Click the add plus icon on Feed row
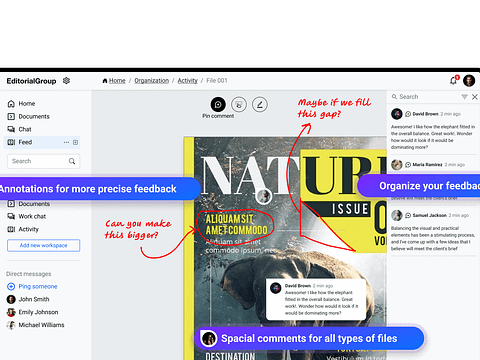This screenshot has width=480, height=360. coord(76,142)
